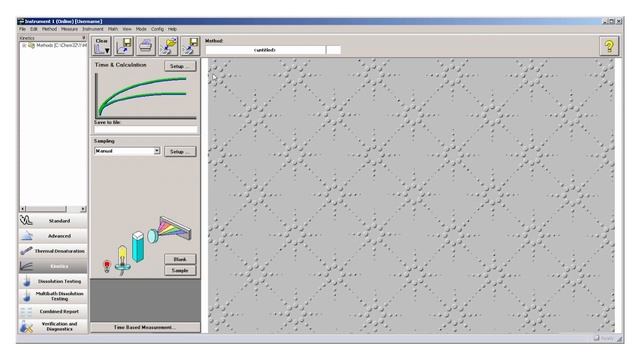Click the printer toolbar icon
Screen dimensions: 640x360
[146, 46]
